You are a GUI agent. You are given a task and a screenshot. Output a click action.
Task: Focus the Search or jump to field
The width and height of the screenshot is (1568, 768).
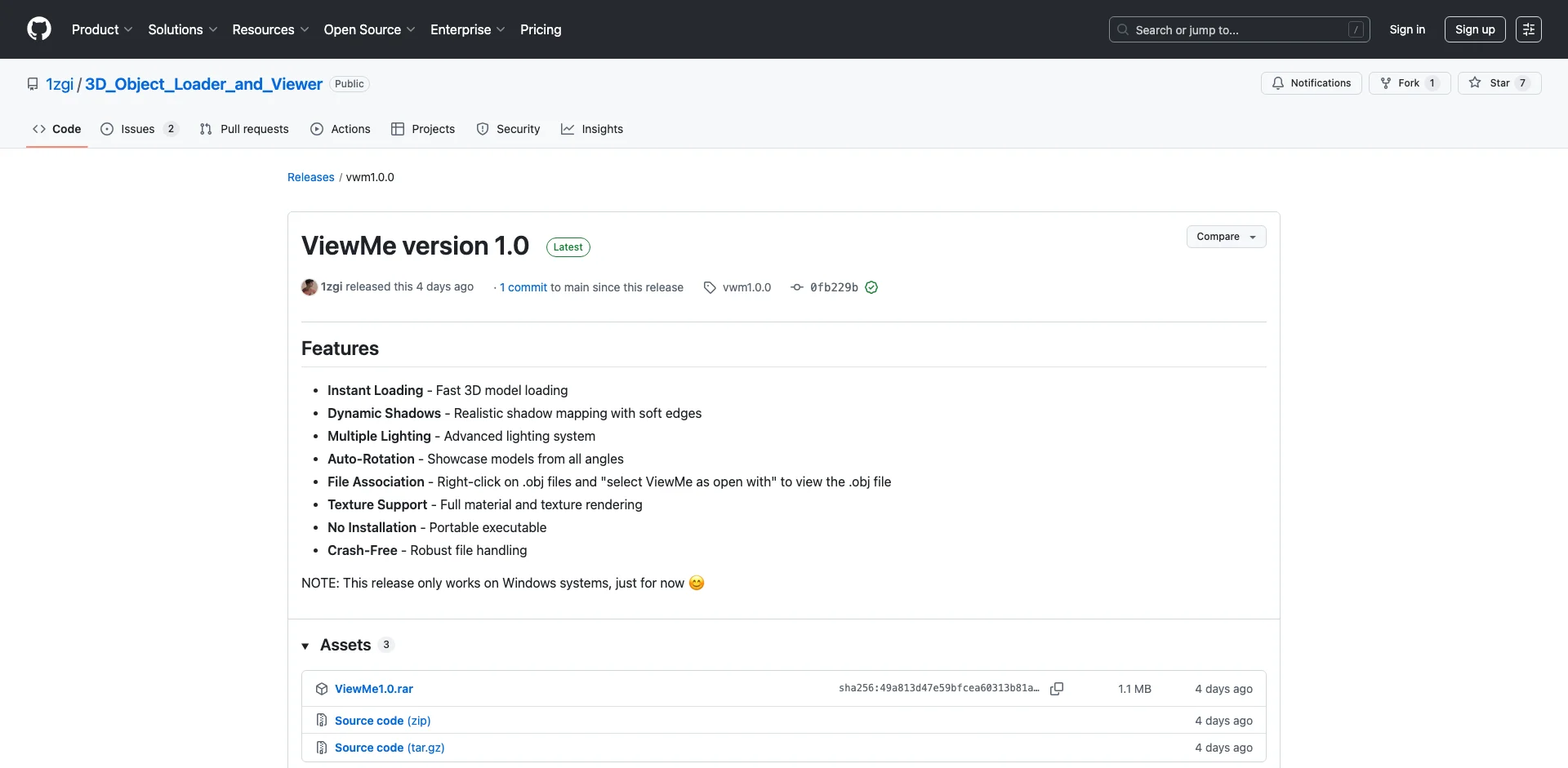1239,29
